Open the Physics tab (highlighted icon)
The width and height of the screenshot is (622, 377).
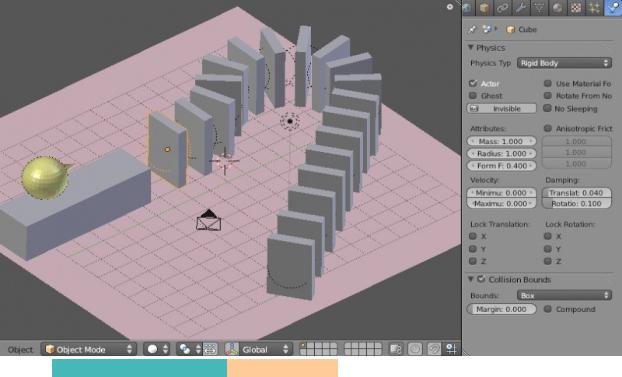(613, 8)
